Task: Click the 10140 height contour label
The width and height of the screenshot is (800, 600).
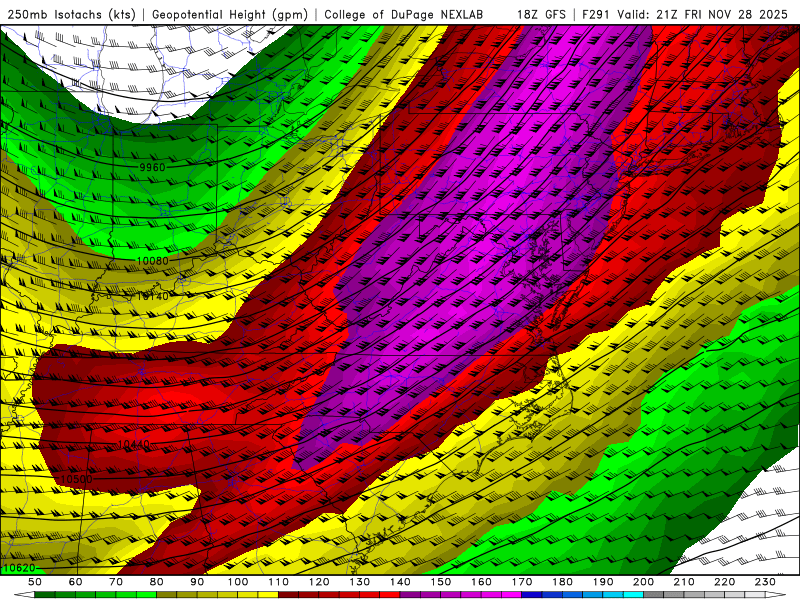Action: 152,296
